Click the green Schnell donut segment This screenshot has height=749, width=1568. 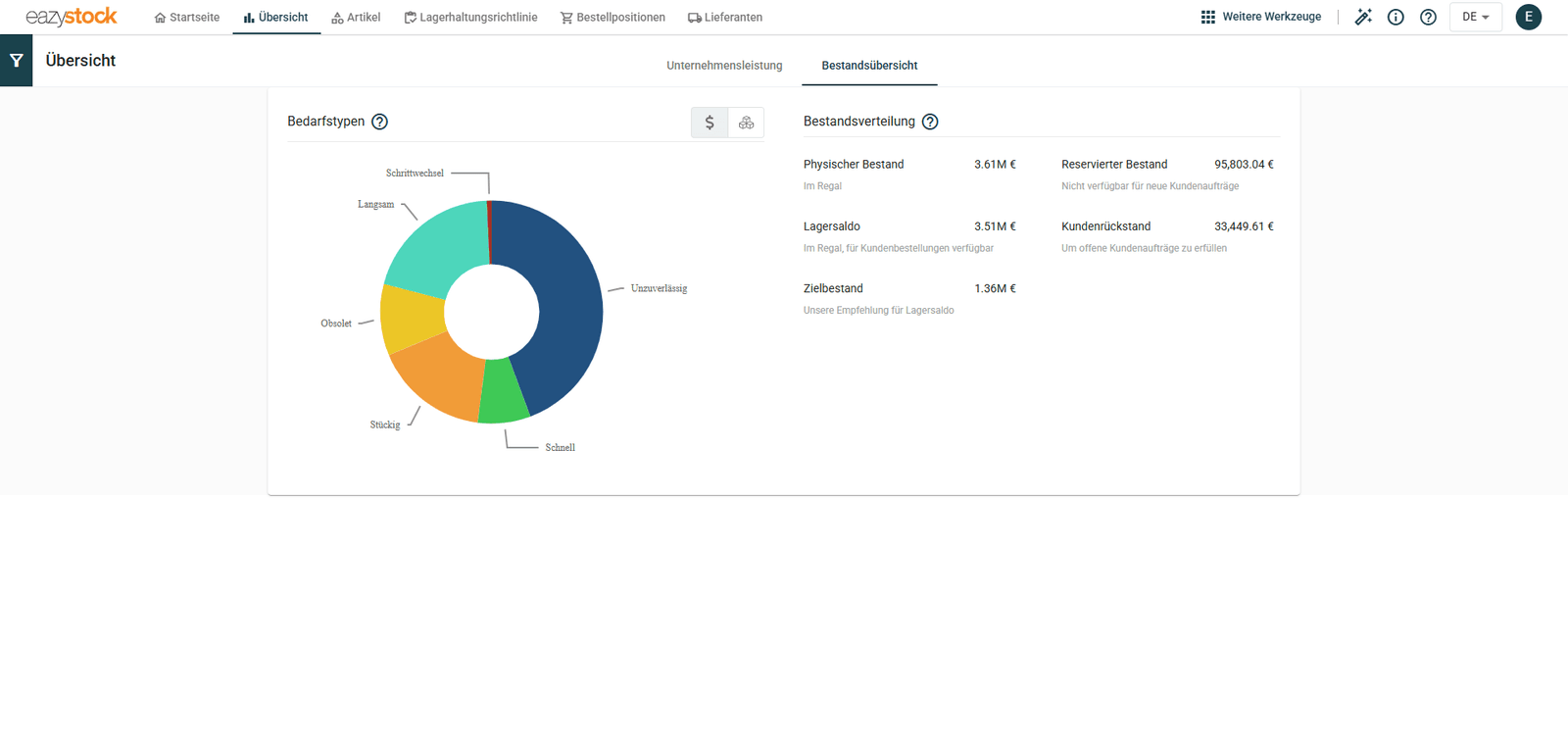[x=504, y=392]
